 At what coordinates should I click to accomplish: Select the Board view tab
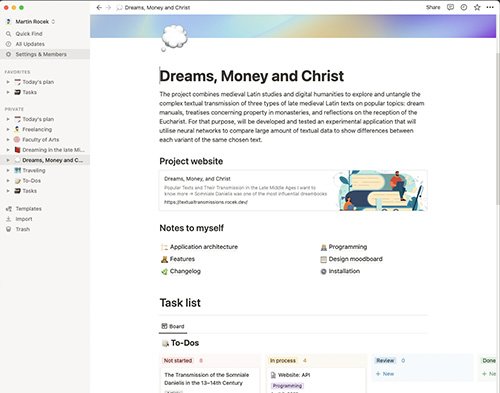point(173,326)
